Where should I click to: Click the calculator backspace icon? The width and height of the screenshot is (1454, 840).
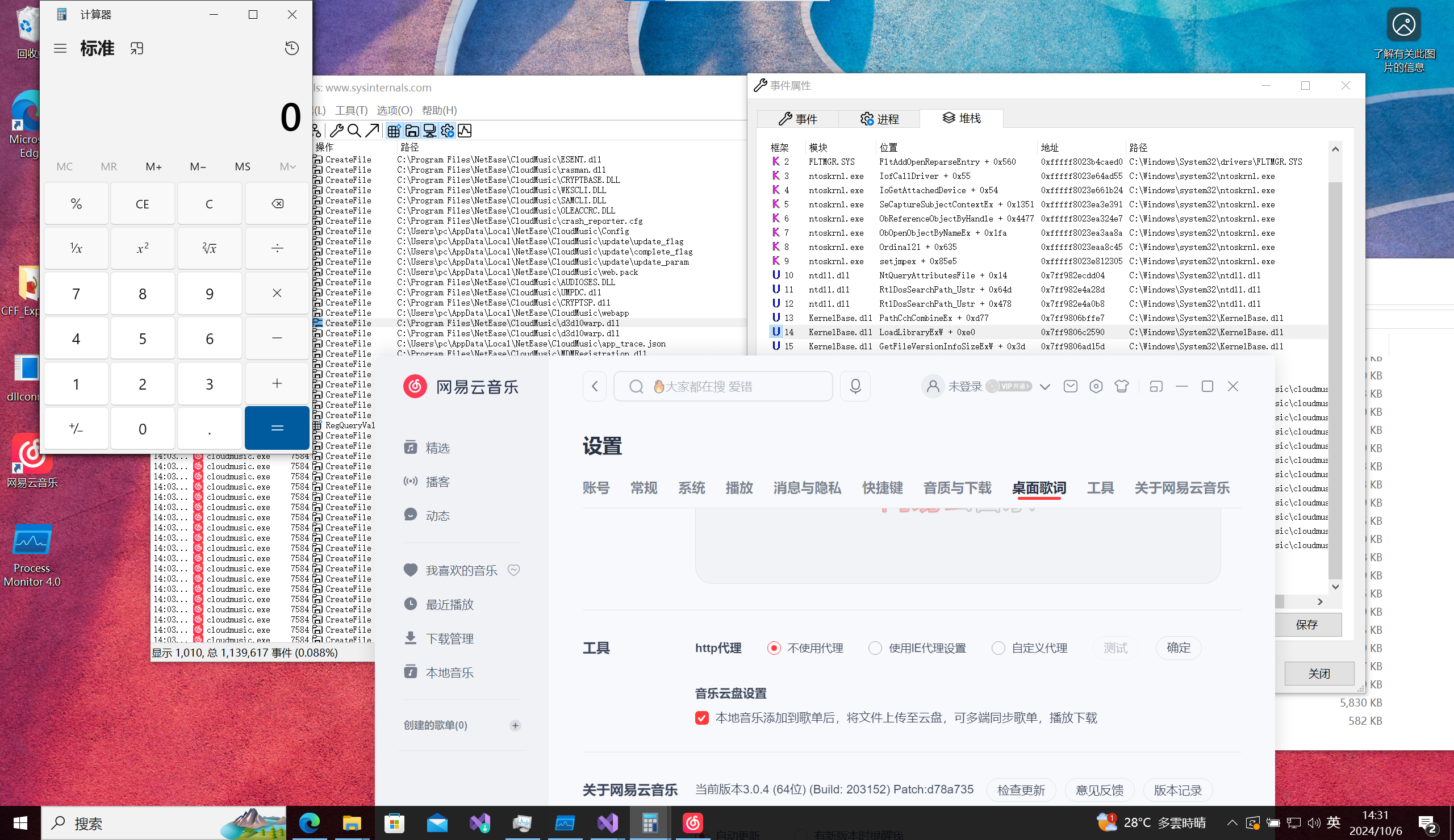pyautogui.click(x=277, y=204)
